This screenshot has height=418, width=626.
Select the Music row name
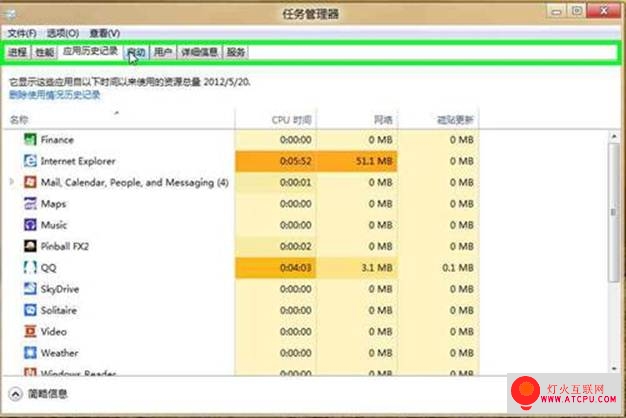tap(53, 225)
